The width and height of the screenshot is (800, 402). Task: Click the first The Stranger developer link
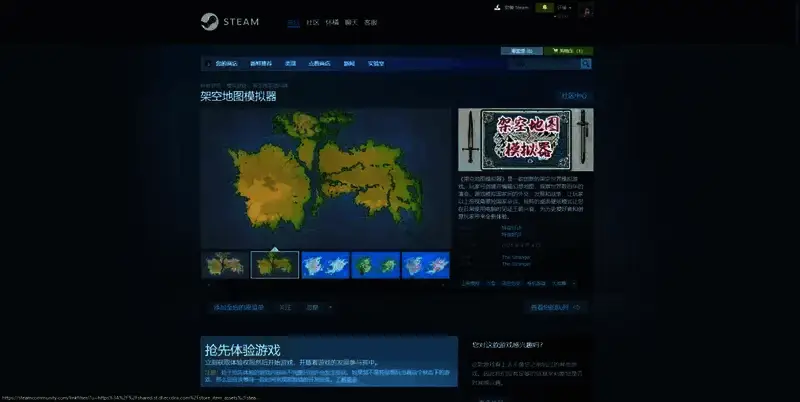pos(516,258)
